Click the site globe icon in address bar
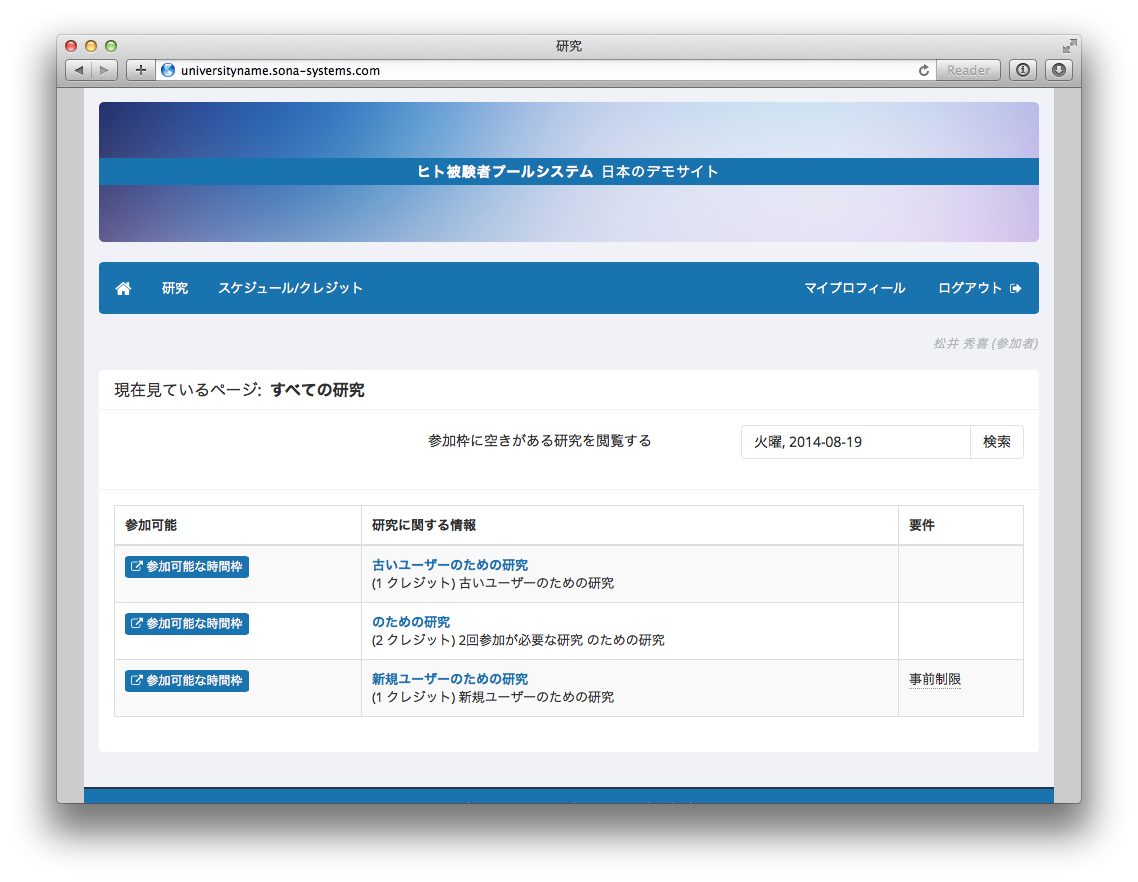The width and height of the screenshot is (1138, 882). click(x=168, y=70)
